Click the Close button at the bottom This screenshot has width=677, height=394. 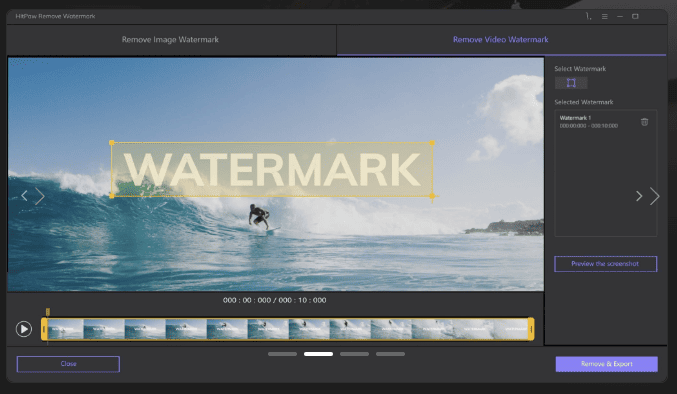(68, 364)
